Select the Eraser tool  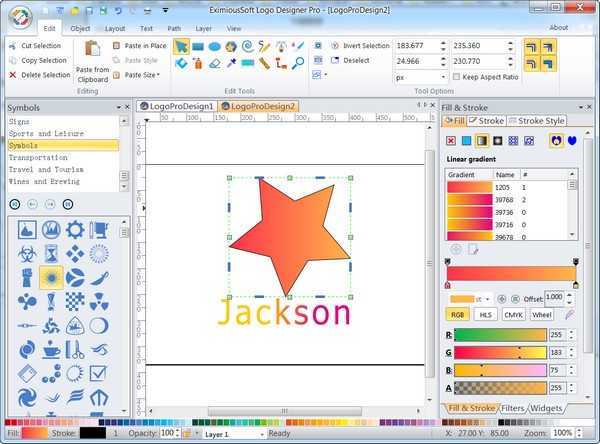215,63
